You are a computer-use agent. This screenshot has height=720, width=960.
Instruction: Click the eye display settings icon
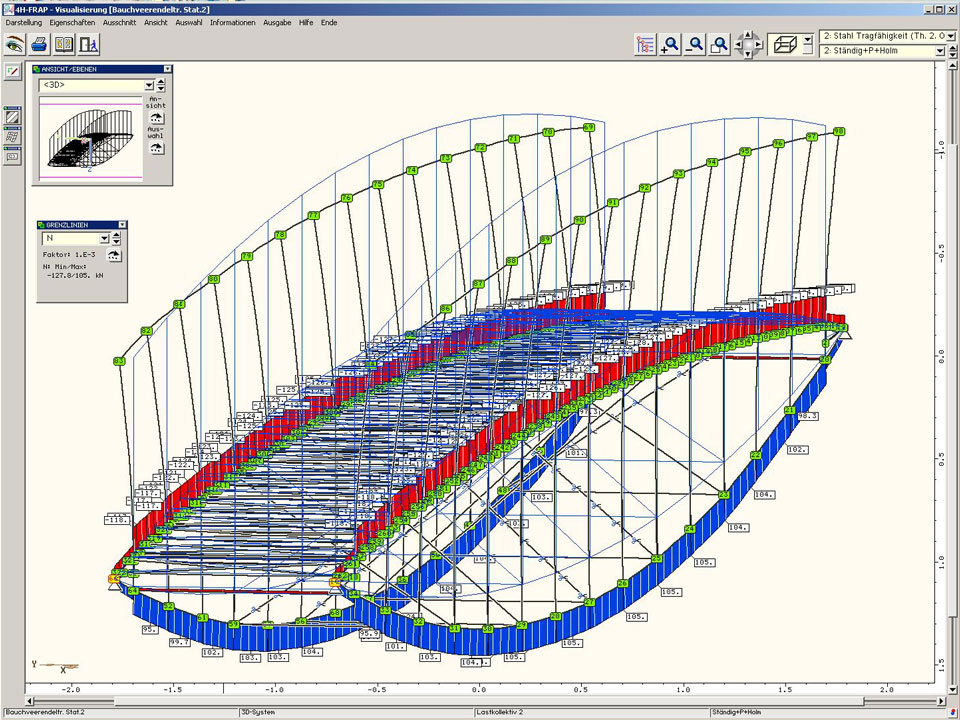point(14,44)
